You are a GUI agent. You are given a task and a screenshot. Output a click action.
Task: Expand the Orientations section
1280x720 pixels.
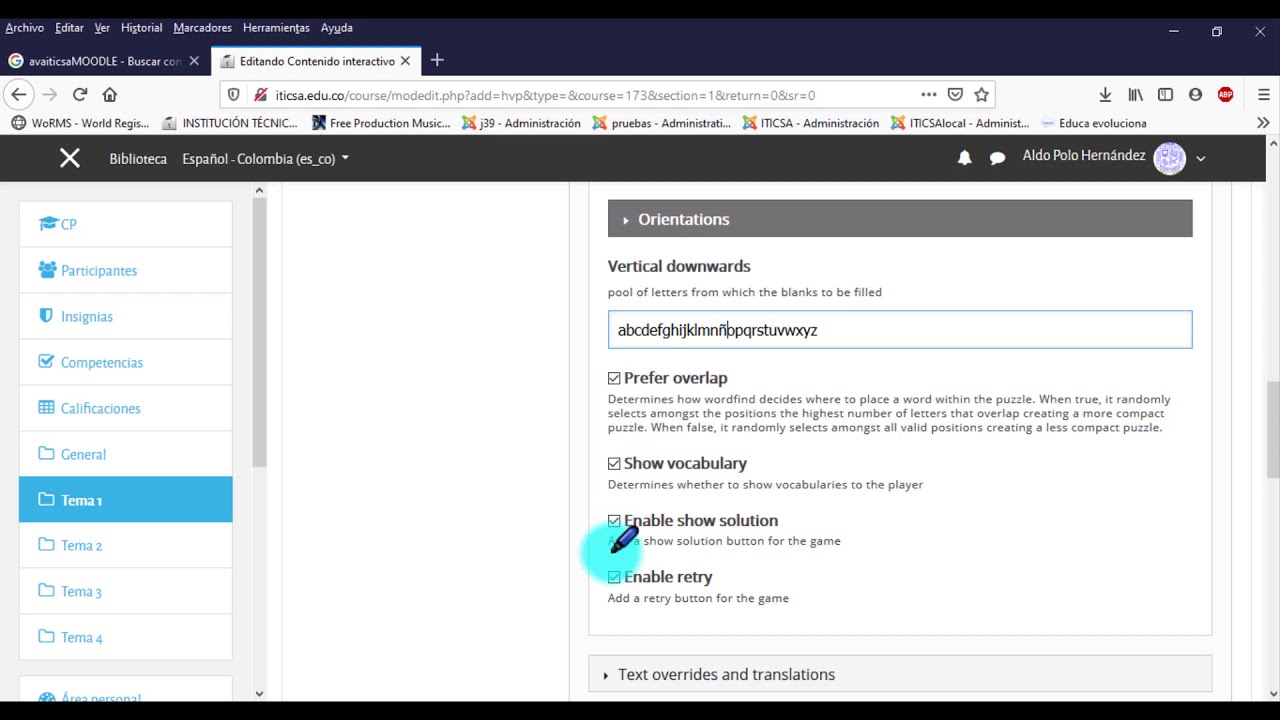click(x=899, y=219)
